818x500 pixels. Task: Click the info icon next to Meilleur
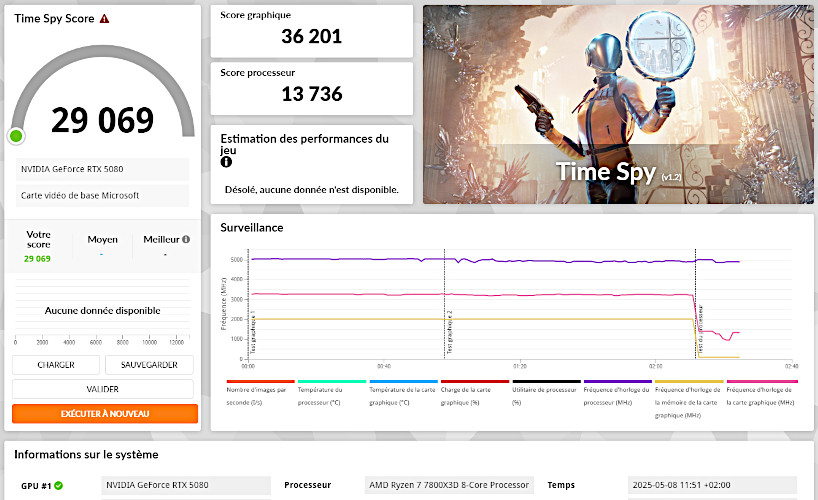point(186,239)
